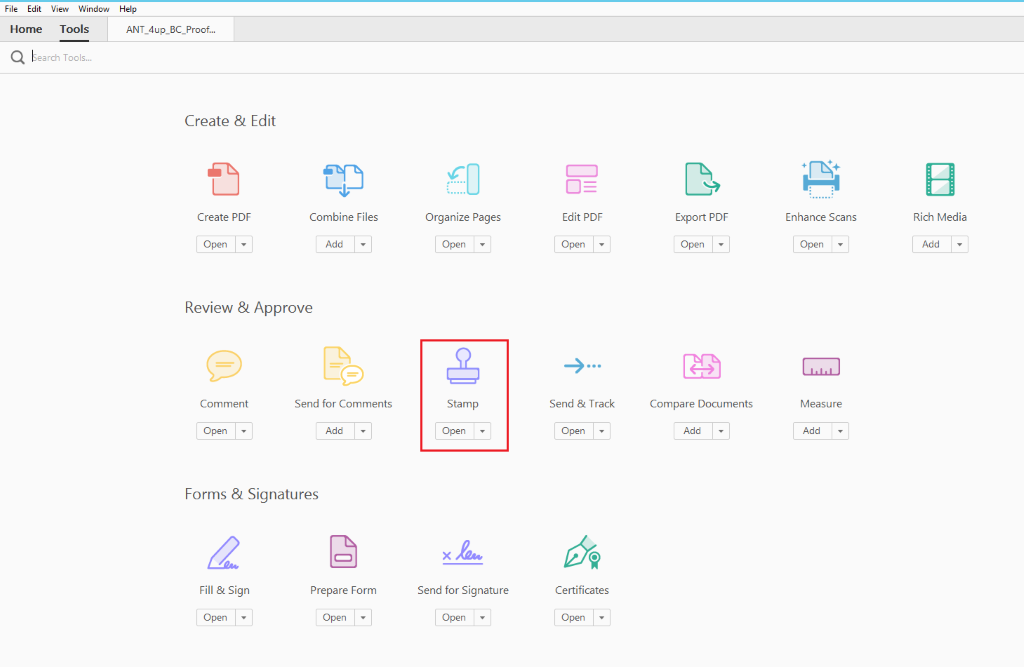Open the Edit PDF tool icon

click(x=581, y=180)
